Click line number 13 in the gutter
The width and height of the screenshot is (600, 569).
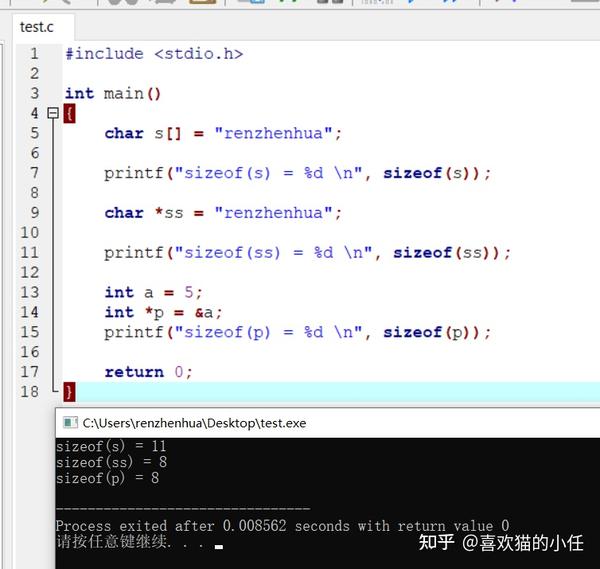pyautogui.click(x=30, y=292)
